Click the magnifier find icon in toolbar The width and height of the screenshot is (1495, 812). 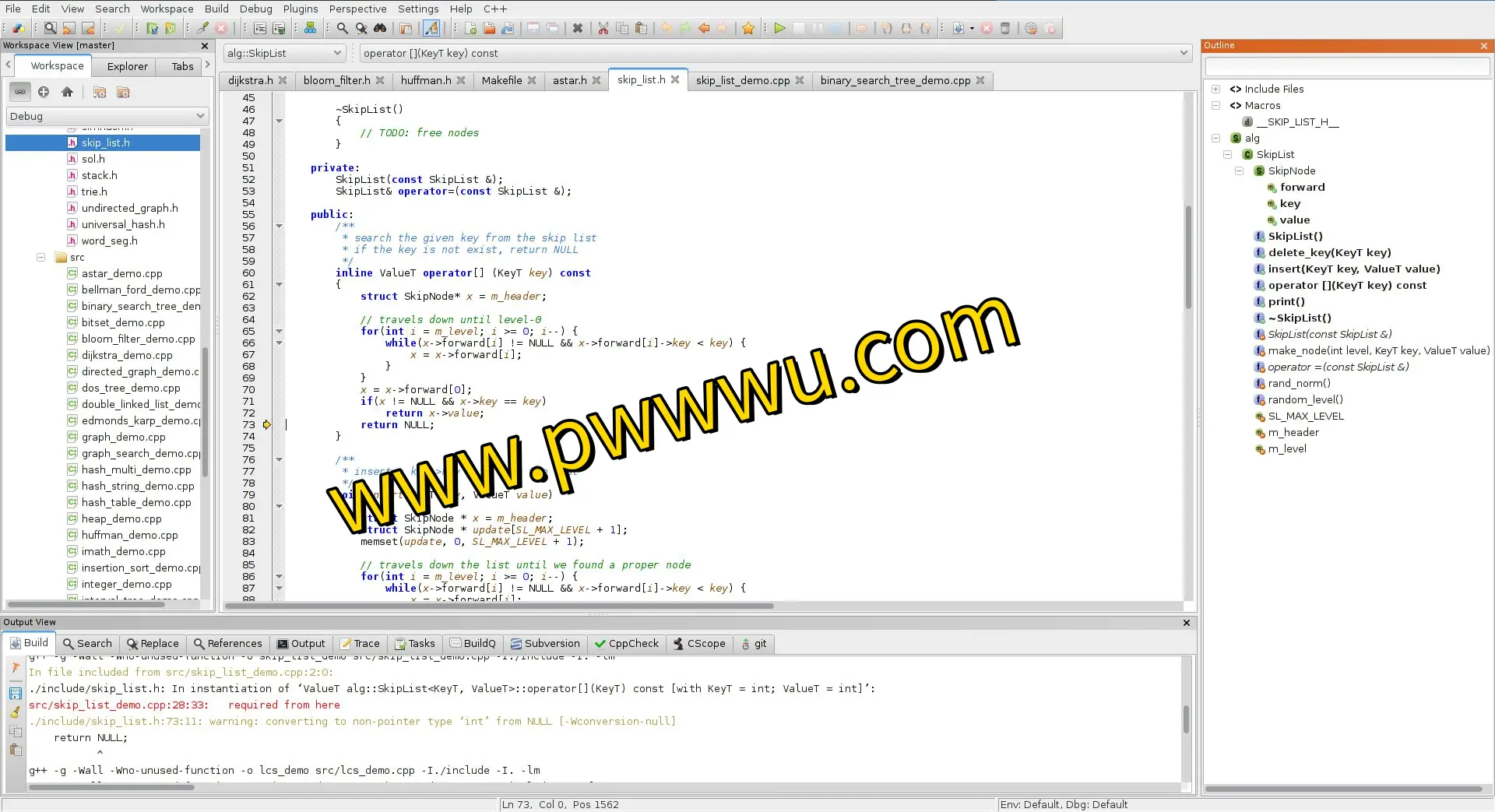pyautogui.click(x=342, y=29)
